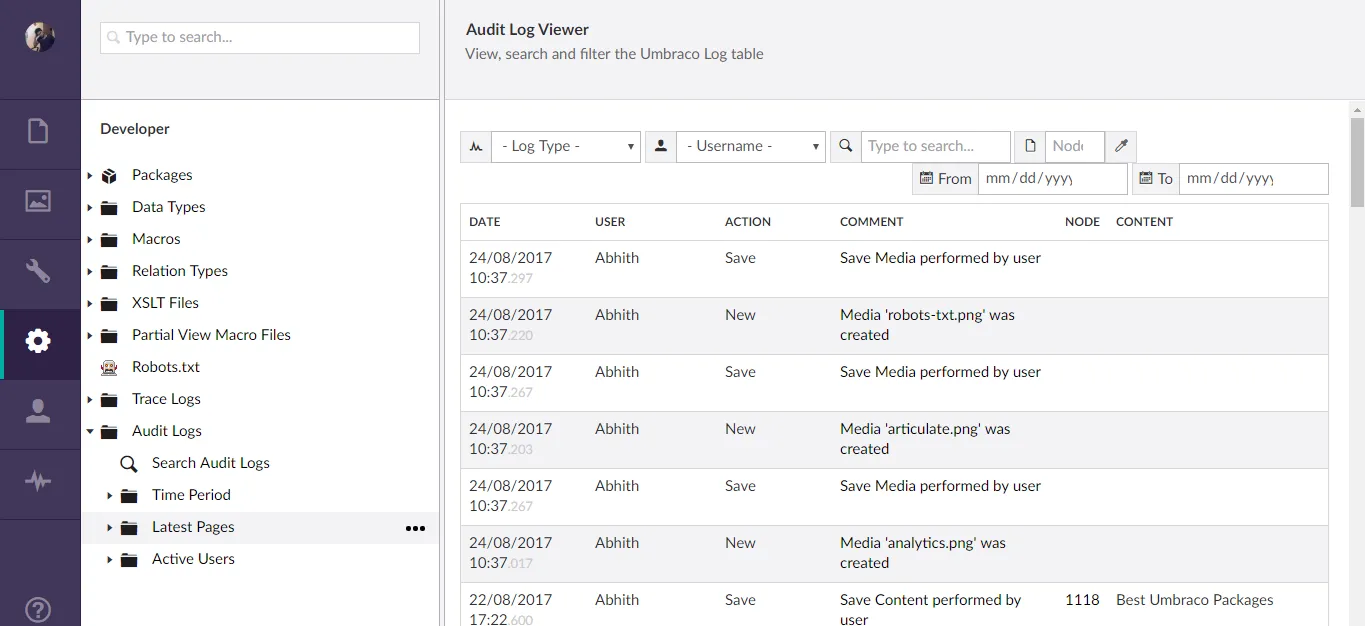Screen dimensions: 1365x626
Task: Click "Media 'robots-txt.png' was created" comment
Action: [x=928, y=325]
